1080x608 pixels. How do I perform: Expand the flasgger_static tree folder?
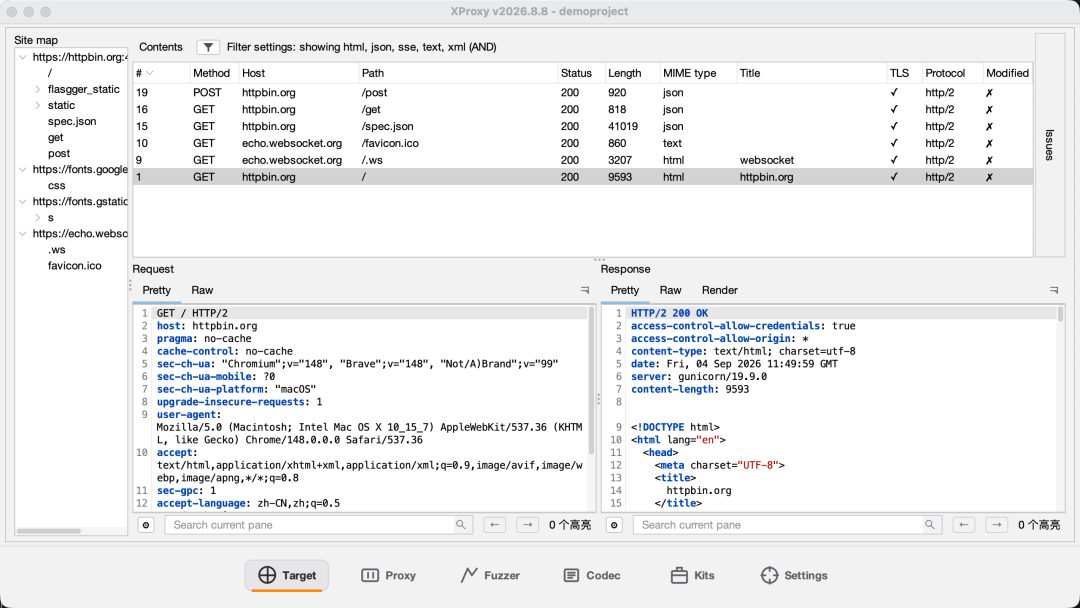click(x=38, y=90)
